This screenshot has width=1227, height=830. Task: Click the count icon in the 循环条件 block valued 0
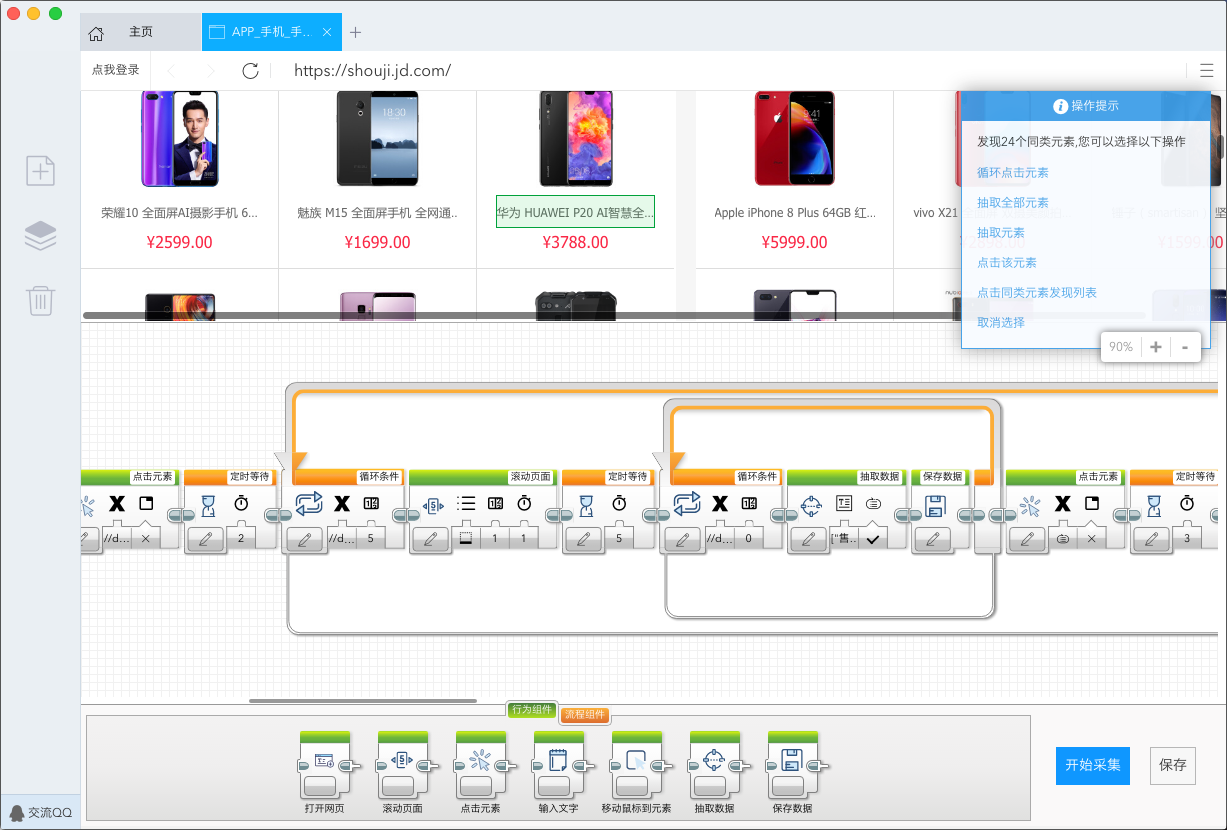pos(749,504)
